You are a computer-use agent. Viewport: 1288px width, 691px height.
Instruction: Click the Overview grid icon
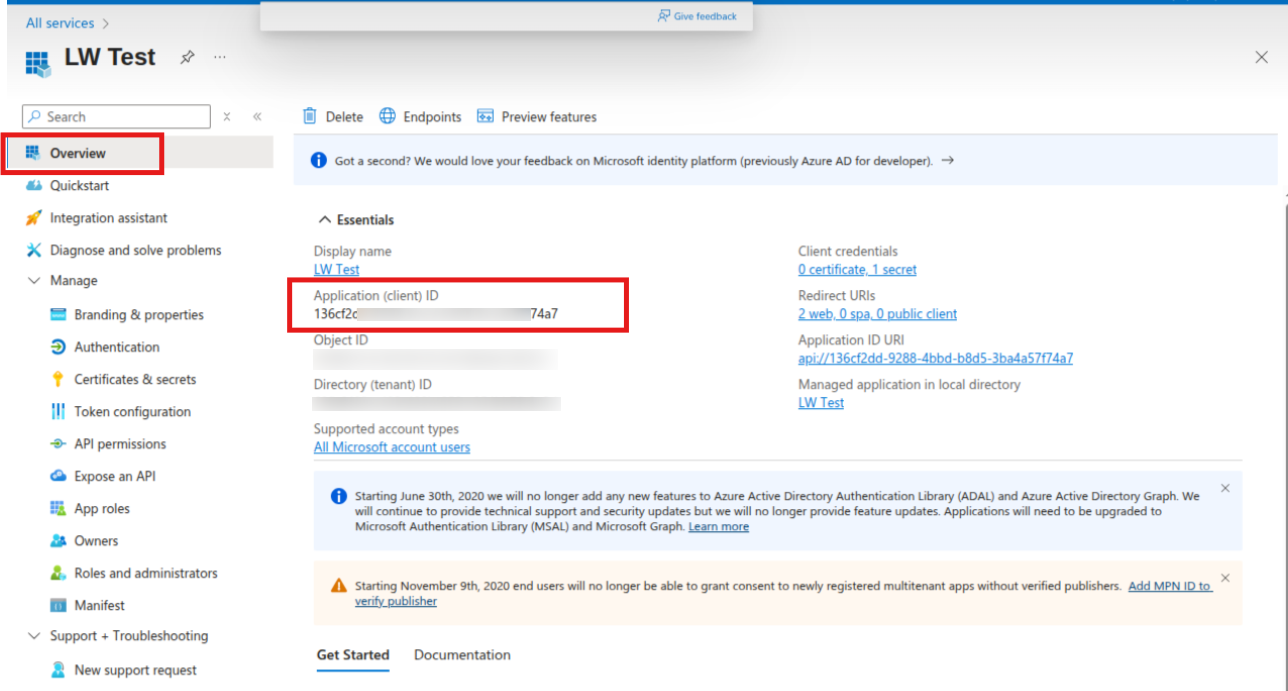[32, 153]
